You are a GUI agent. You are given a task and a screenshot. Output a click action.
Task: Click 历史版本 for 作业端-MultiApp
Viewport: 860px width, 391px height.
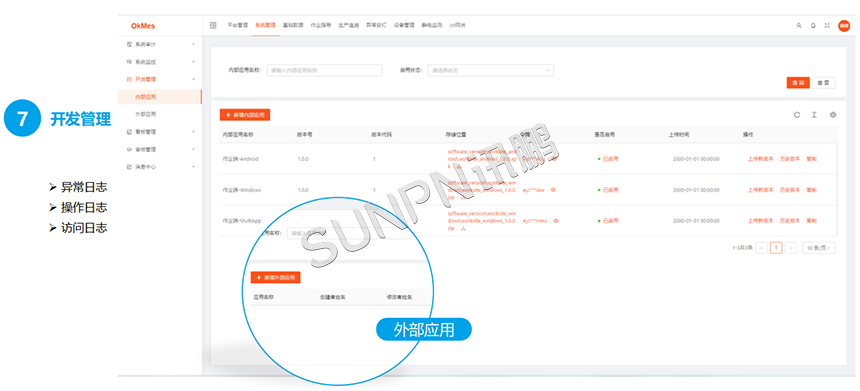pyautogui.click(x=790, y=220)
